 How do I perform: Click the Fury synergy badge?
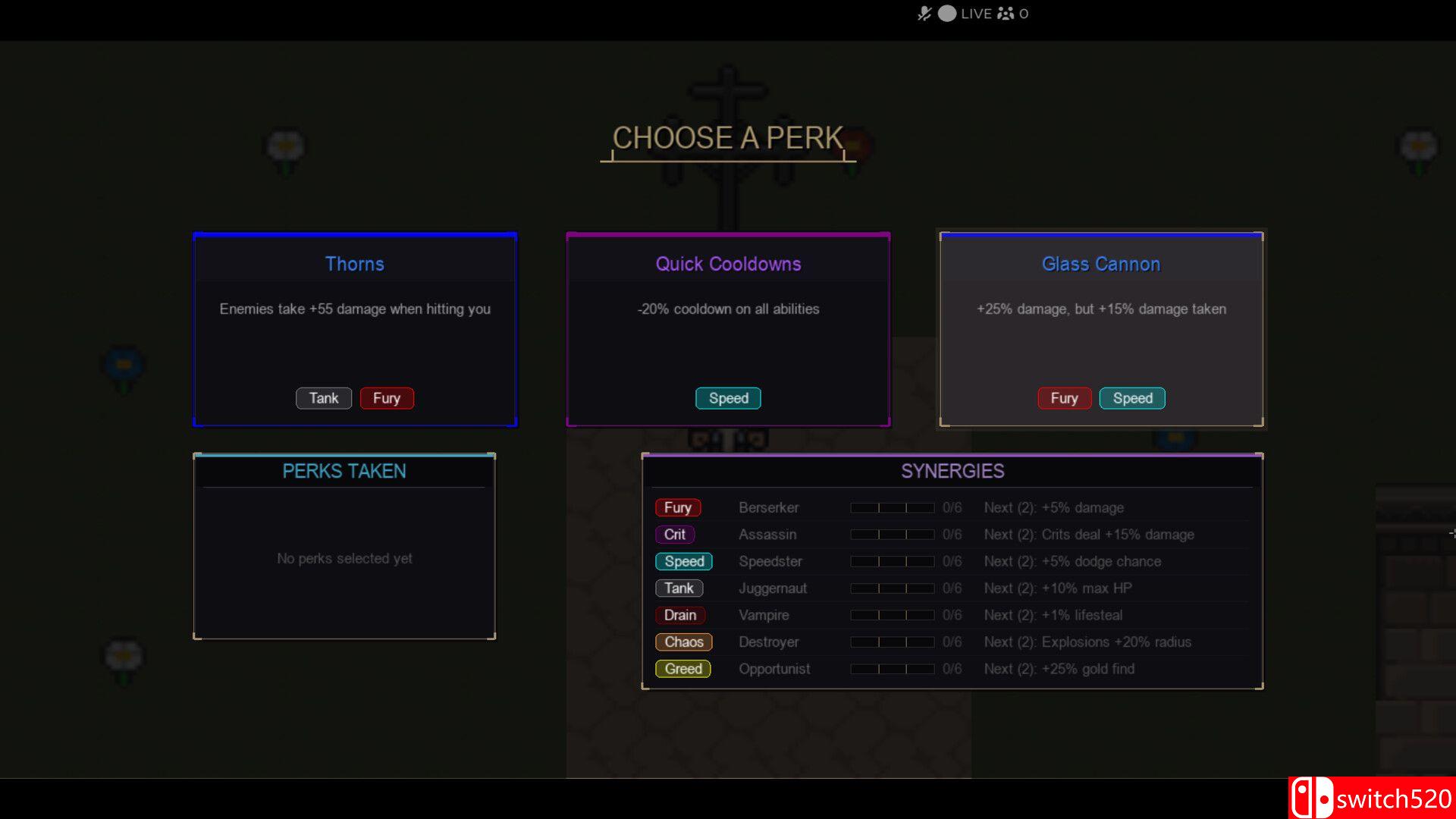(677, 507)
